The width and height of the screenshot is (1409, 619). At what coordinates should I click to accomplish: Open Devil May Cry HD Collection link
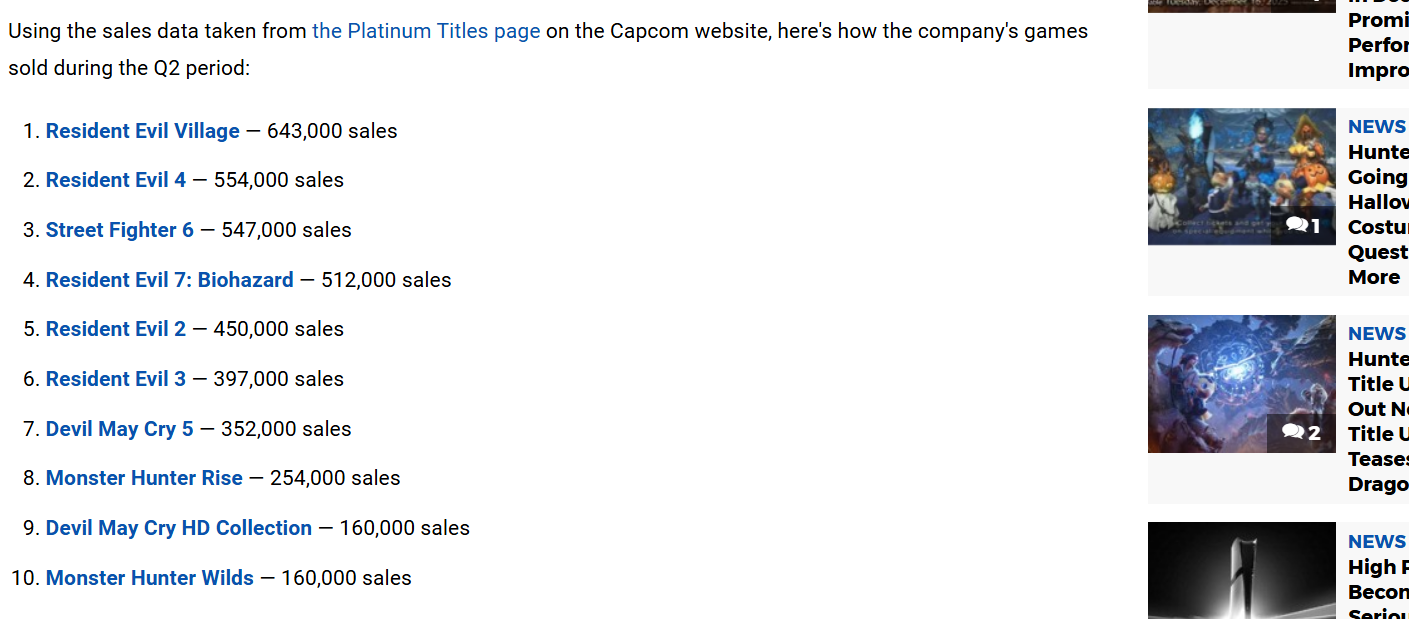[x=179, y=528]
